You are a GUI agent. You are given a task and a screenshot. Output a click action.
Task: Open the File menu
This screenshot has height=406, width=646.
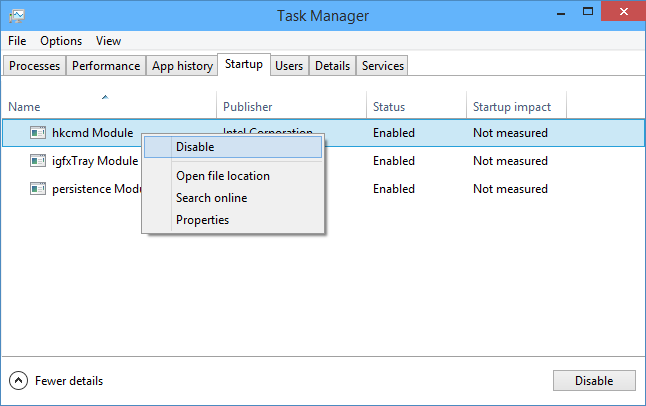tap(17, 41)
